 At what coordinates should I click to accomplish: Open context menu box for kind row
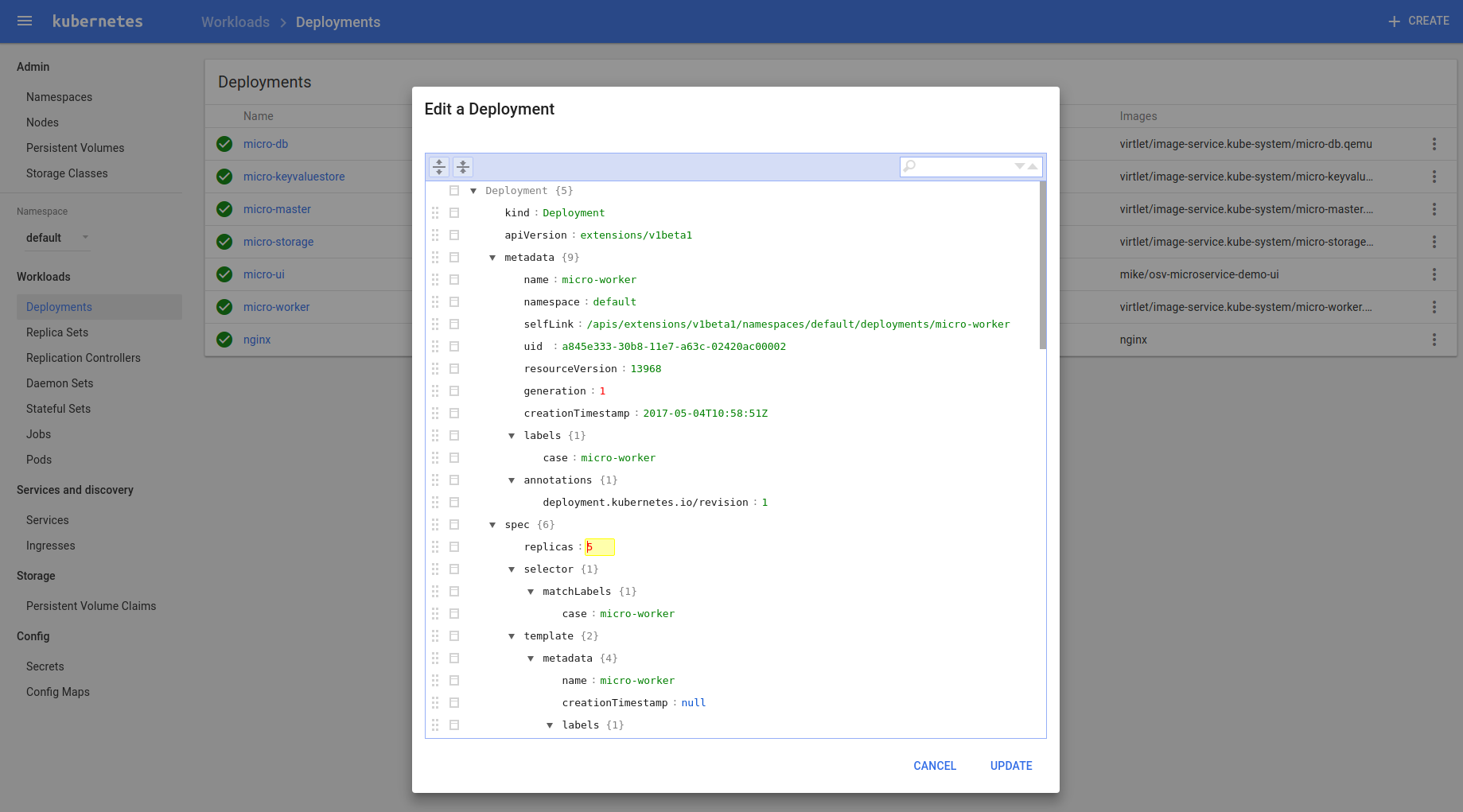[x=454, y=213]
